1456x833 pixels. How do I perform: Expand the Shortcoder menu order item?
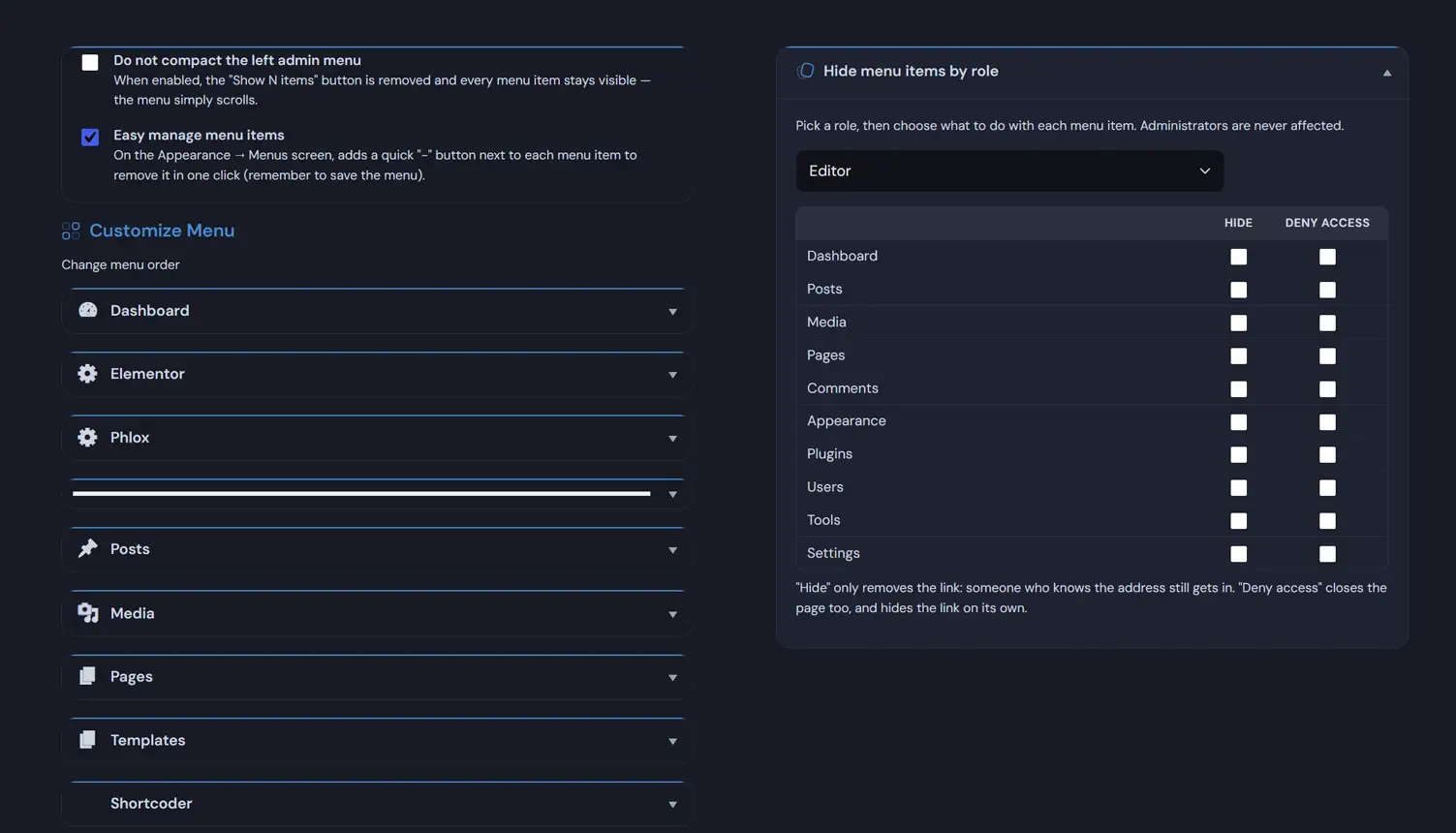672,805
